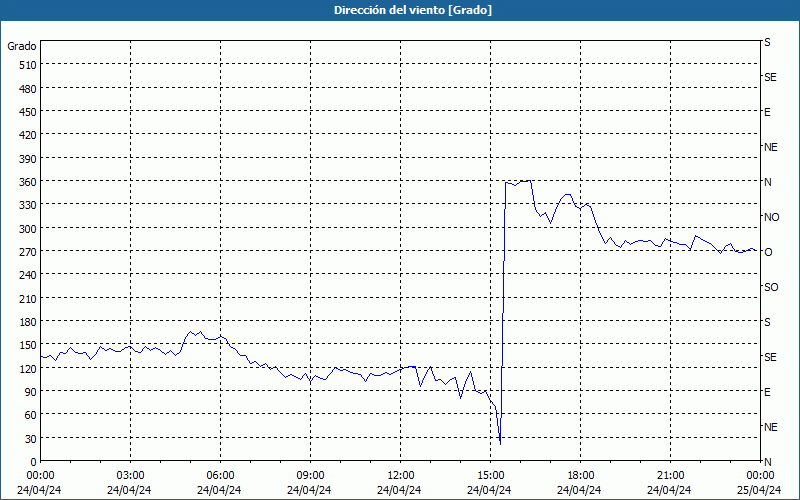Click the compass label 'S' aligned with 180
Viewport: 800px width, 500px height.
click(767, 322)
